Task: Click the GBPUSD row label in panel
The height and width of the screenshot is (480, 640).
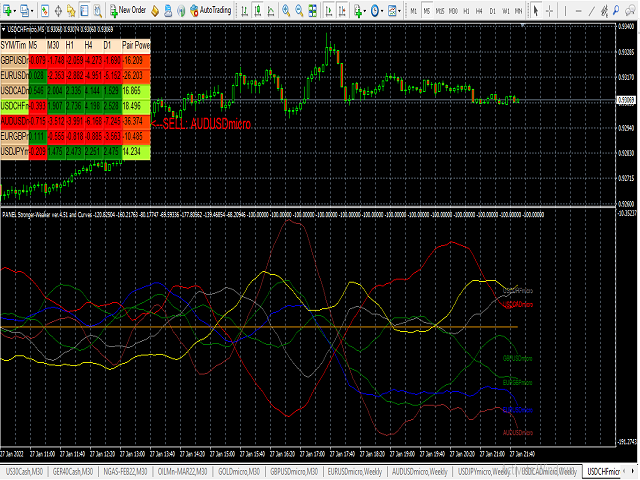Action: (x=15, y=60)
